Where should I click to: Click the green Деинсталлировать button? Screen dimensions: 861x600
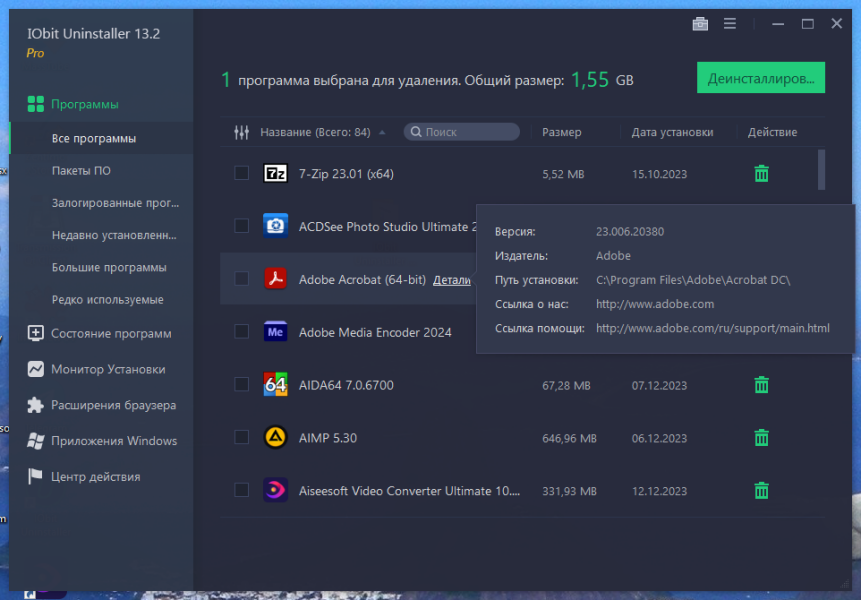761,78
